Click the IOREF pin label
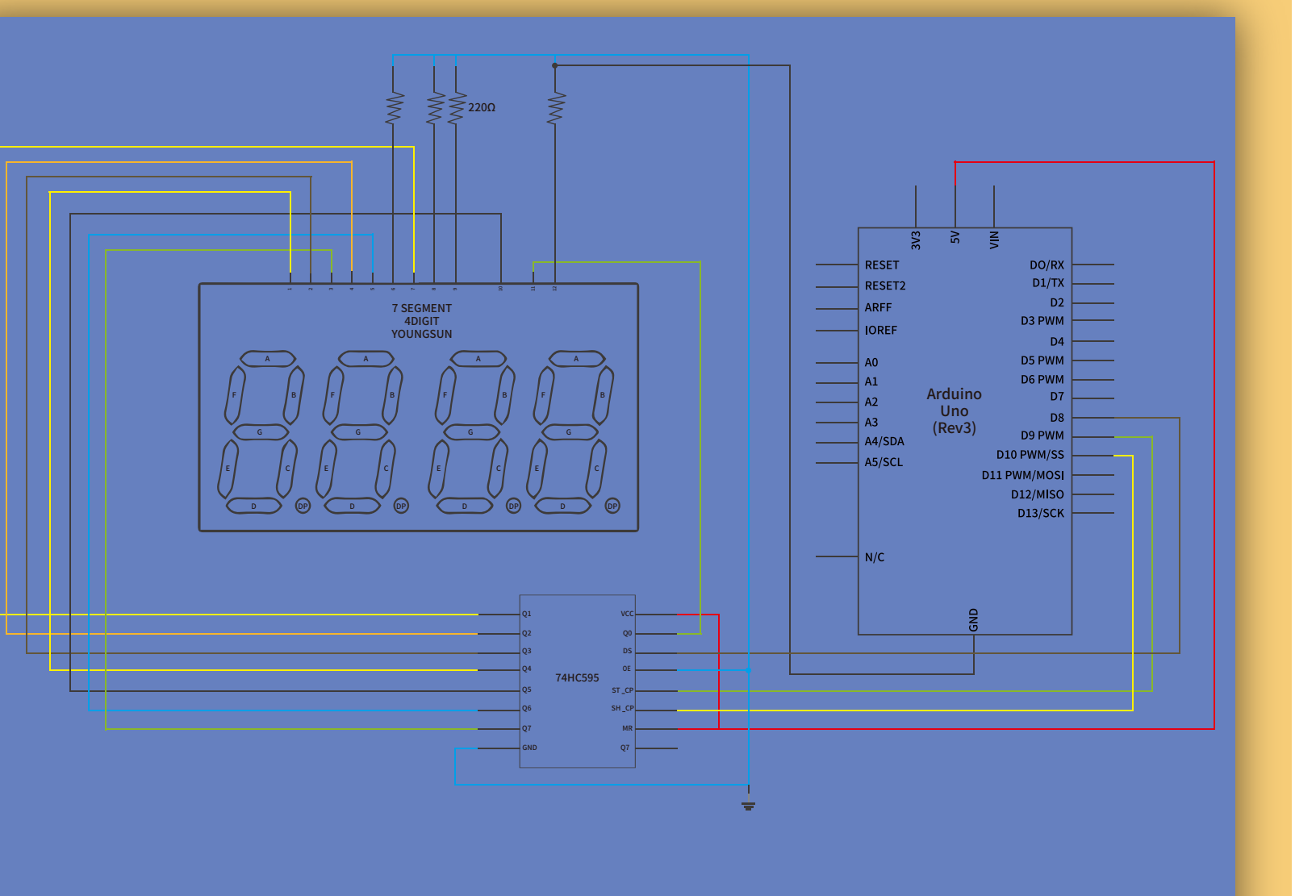The height and width of the screenshot is (896, 1316). pyautogui.click(x=881, y=331)
